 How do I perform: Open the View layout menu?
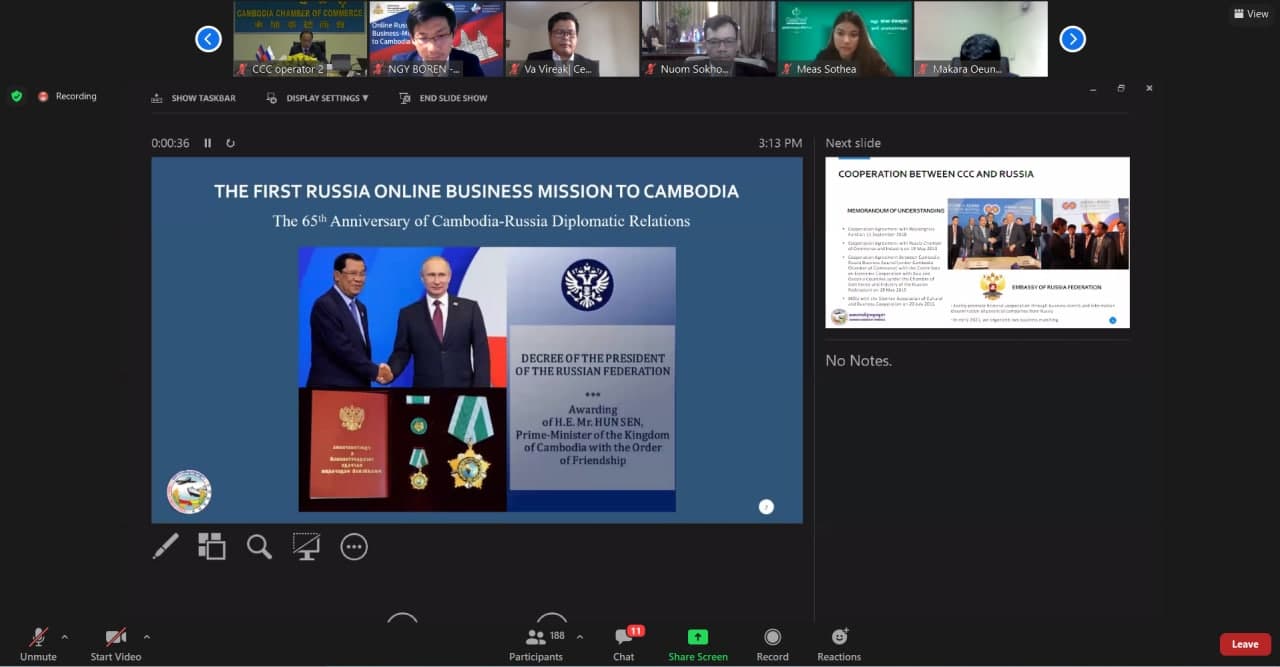point(1251,14)
